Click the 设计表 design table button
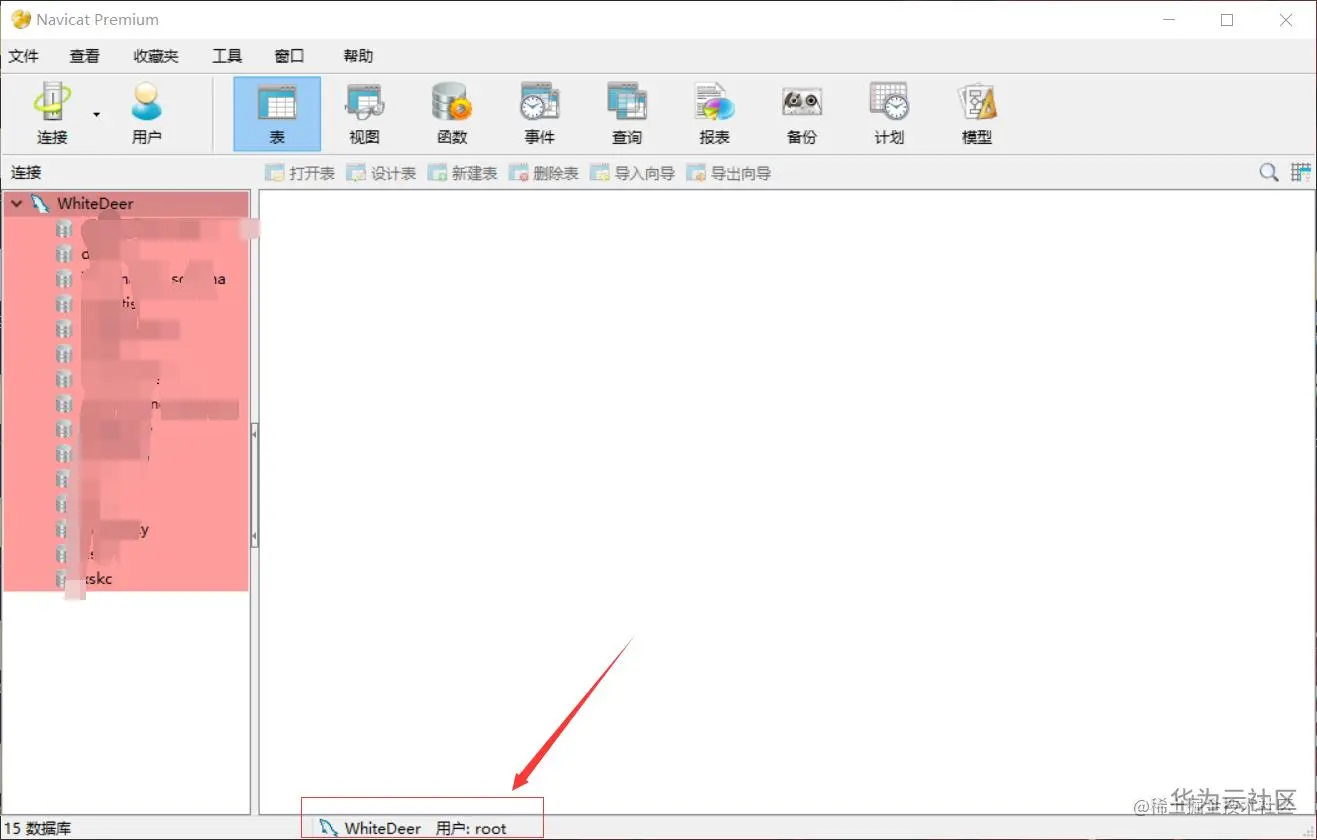The width and height of the screenshot is (1317, 840). point(381,173)
